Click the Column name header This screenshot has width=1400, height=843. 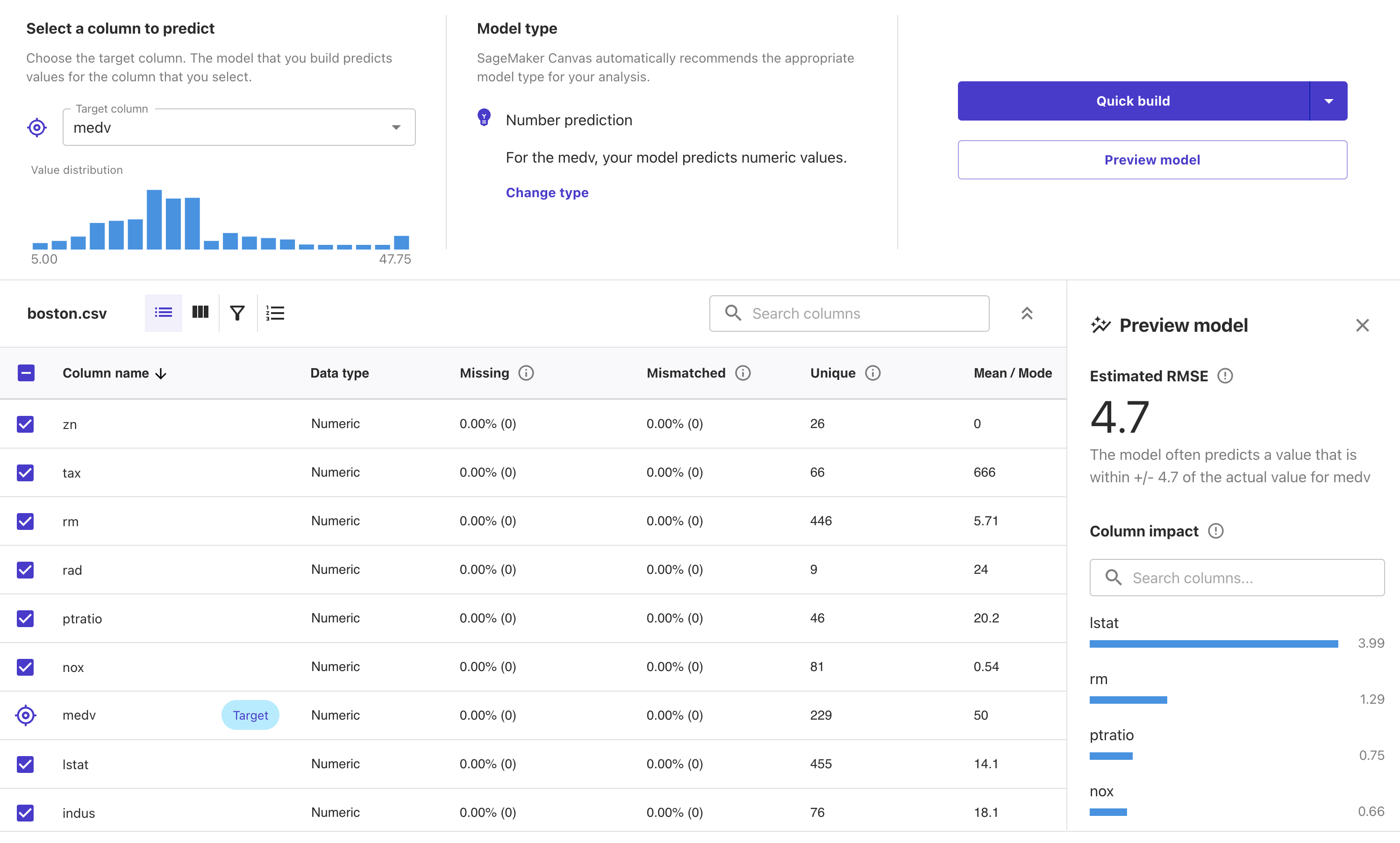(106, 373)
